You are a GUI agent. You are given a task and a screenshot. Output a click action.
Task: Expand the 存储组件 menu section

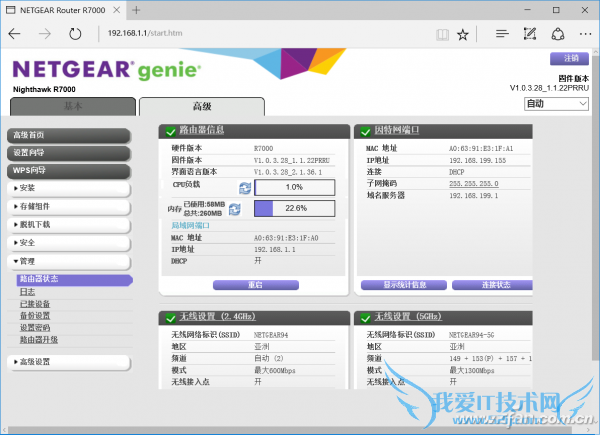click(x=69, y=206)
